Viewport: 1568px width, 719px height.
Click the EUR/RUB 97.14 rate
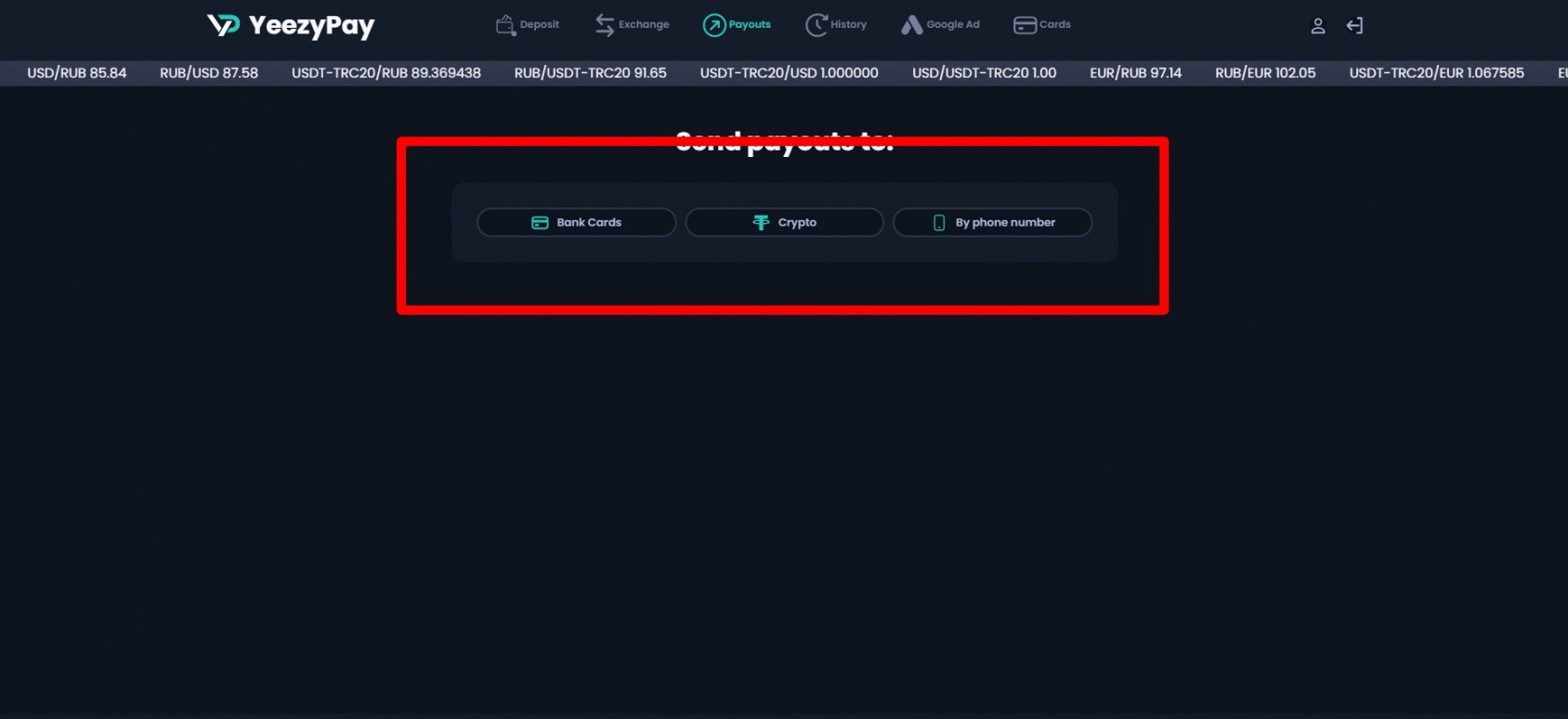click(x=1136, y=72)
